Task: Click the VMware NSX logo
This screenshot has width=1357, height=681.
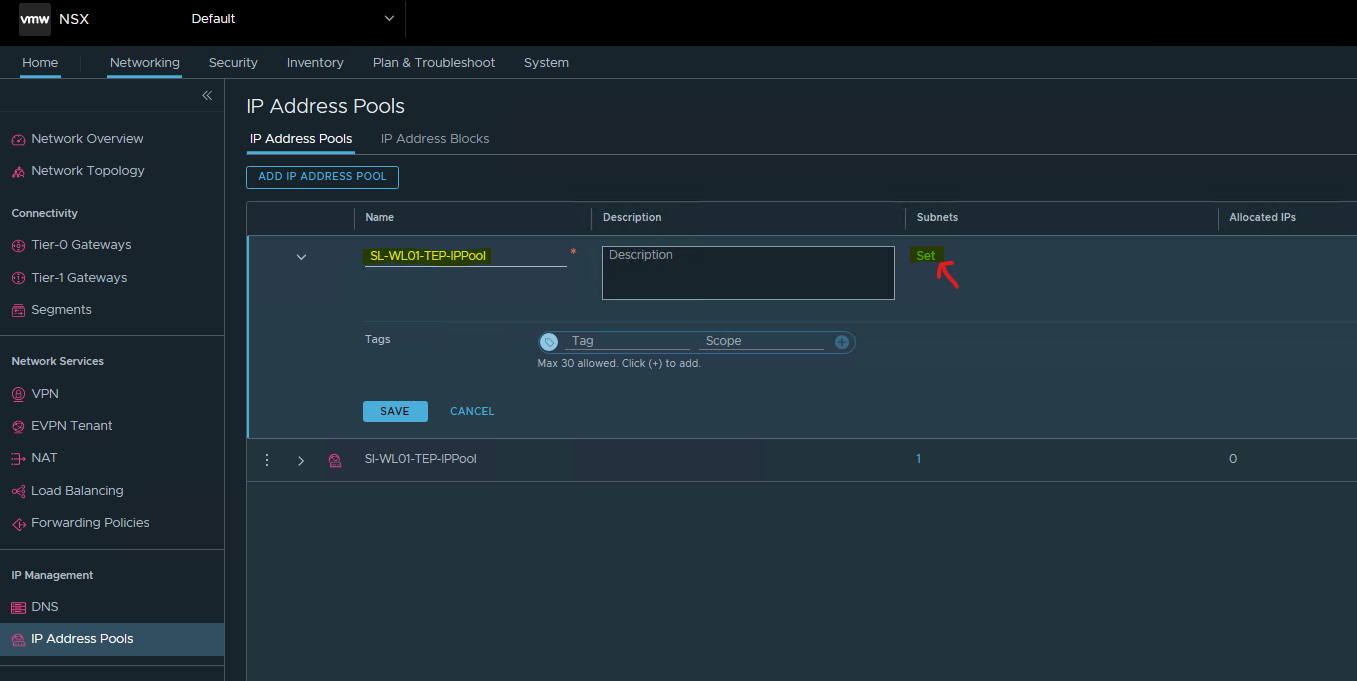Action: [35, 18]
